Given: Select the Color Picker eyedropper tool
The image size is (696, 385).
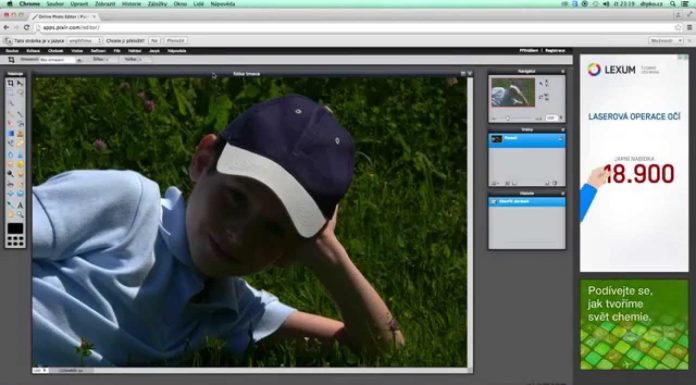Looking at the screenshot, I should (x=10, y=204).
